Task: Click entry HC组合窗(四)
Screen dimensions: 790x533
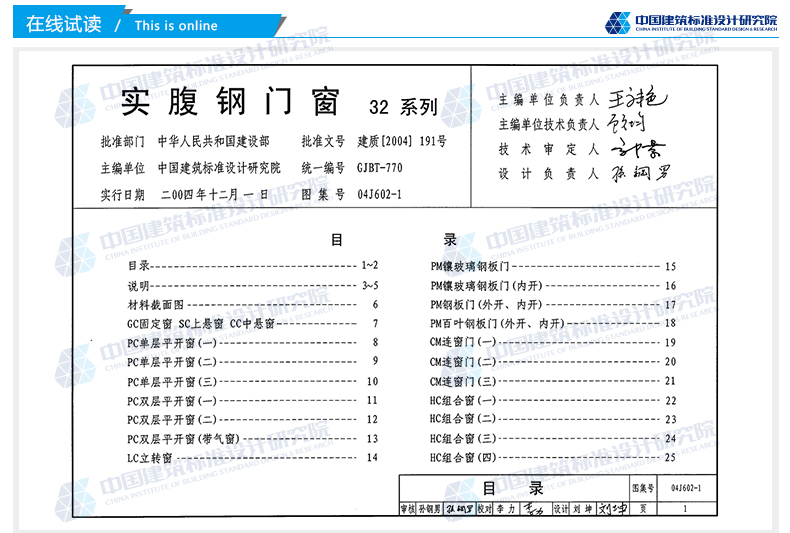Action: point(553,457)
